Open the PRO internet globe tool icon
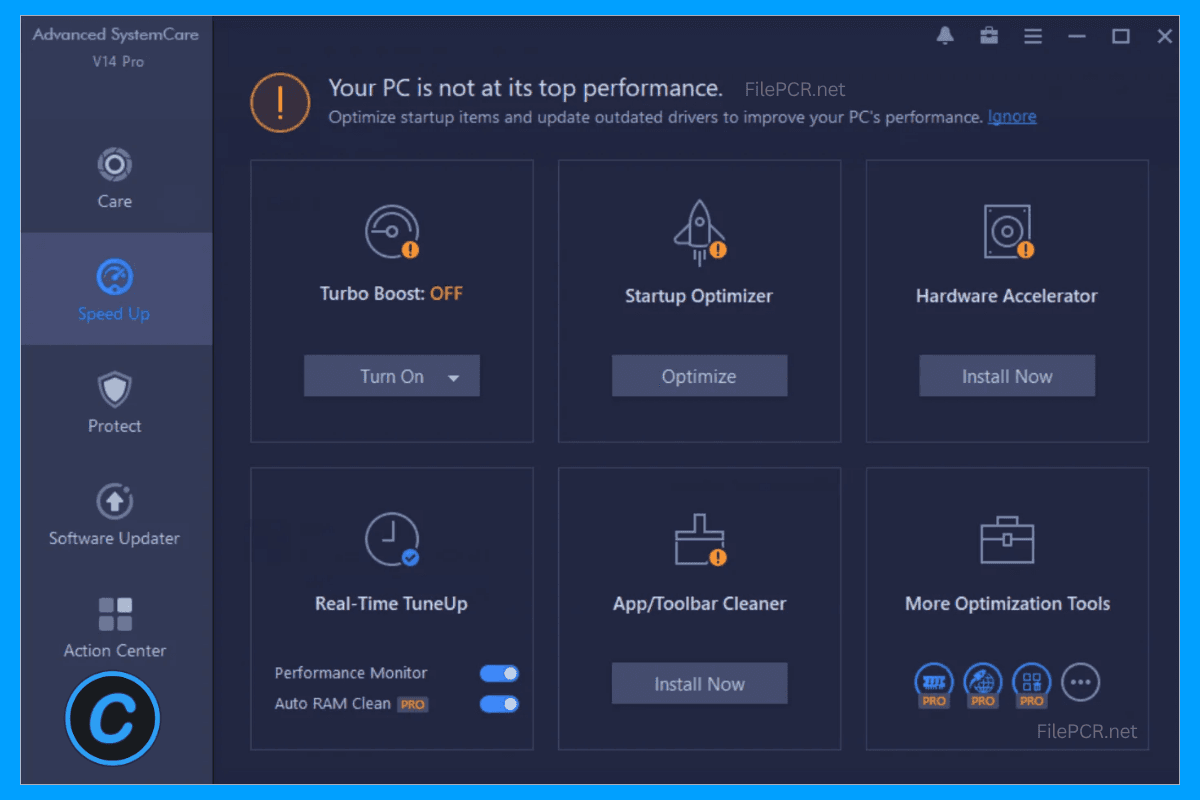This screenshot has width=1200, height=800. (x=982, y=684)
